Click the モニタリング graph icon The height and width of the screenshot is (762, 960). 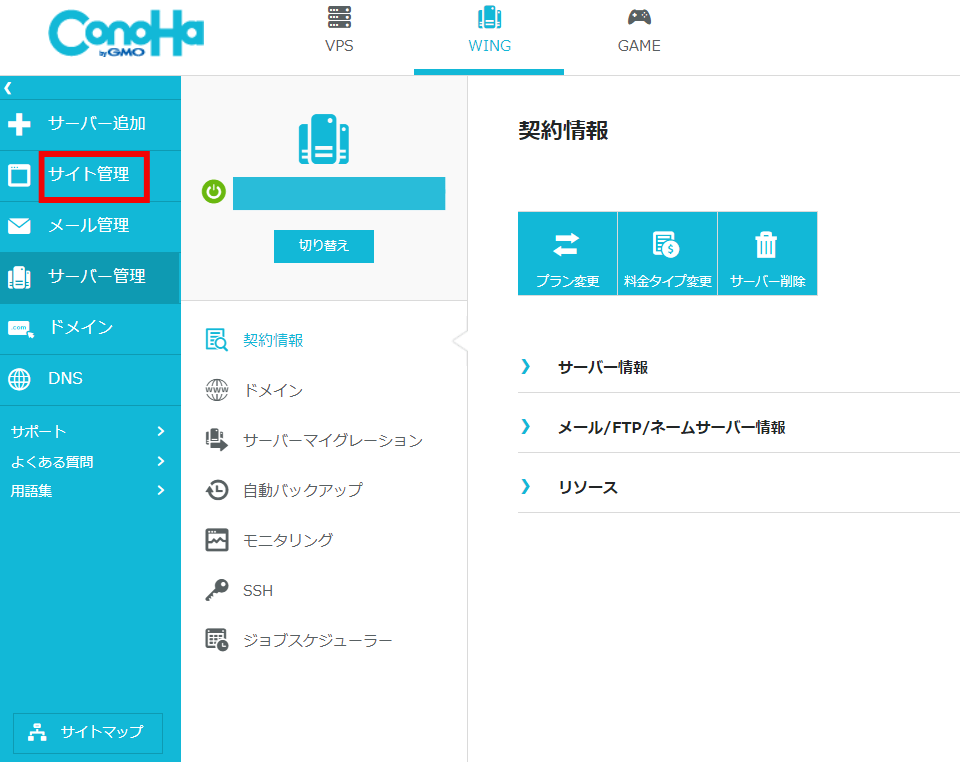pyautogui.click(x=216, y=540)
